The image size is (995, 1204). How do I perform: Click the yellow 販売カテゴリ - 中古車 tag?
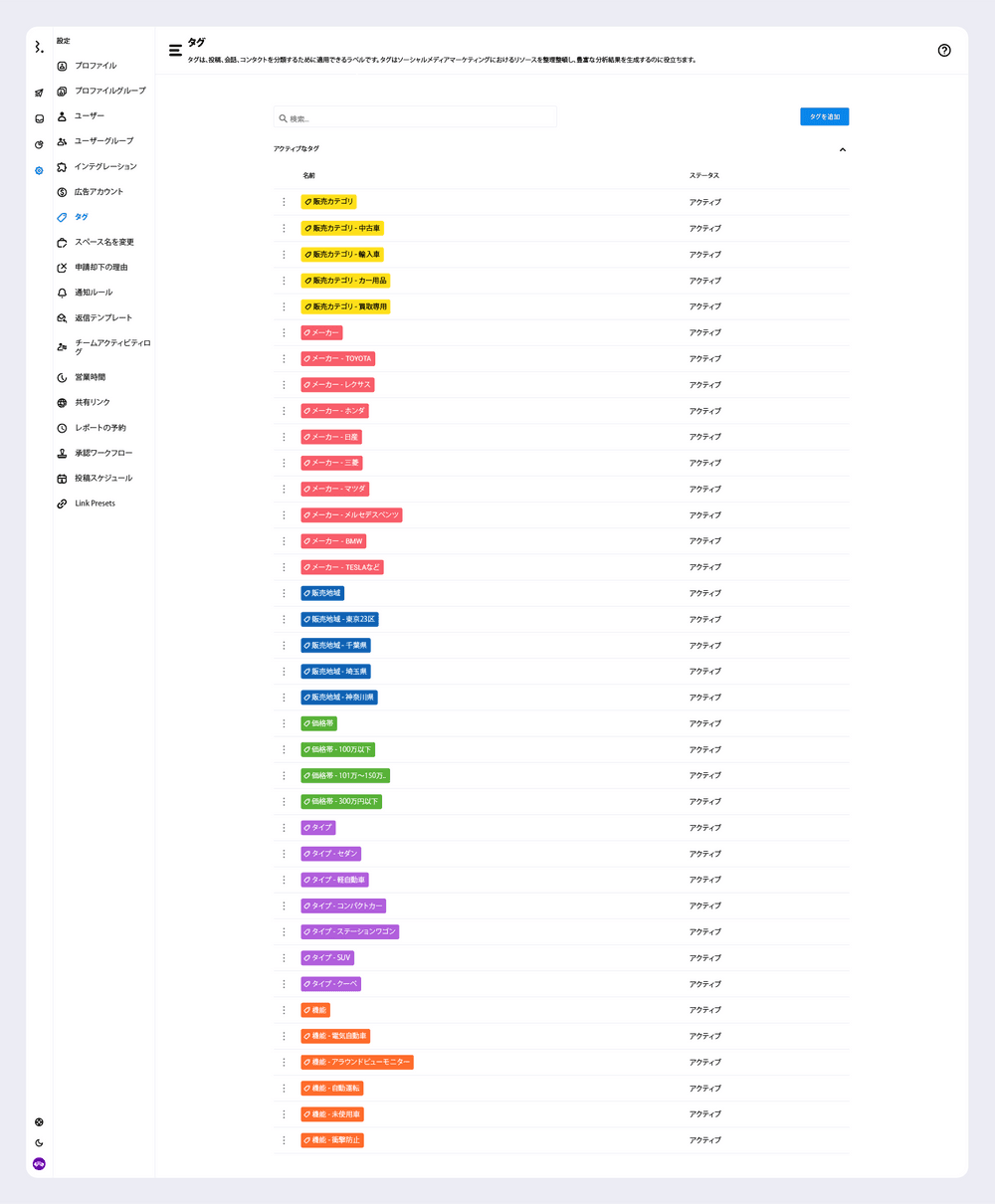point(342,229)
